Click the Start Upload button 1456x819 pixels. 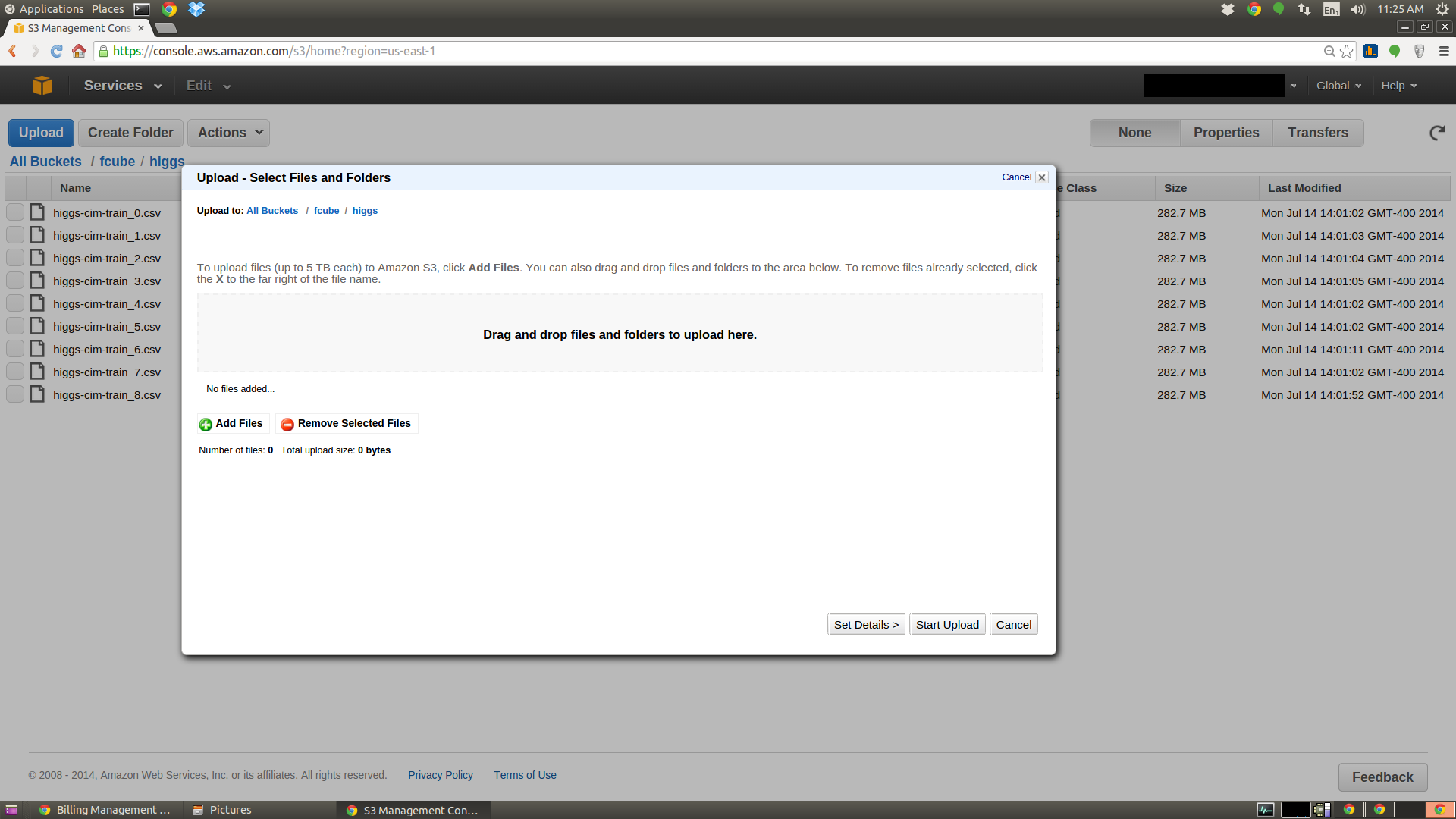(x=947, y=625)
